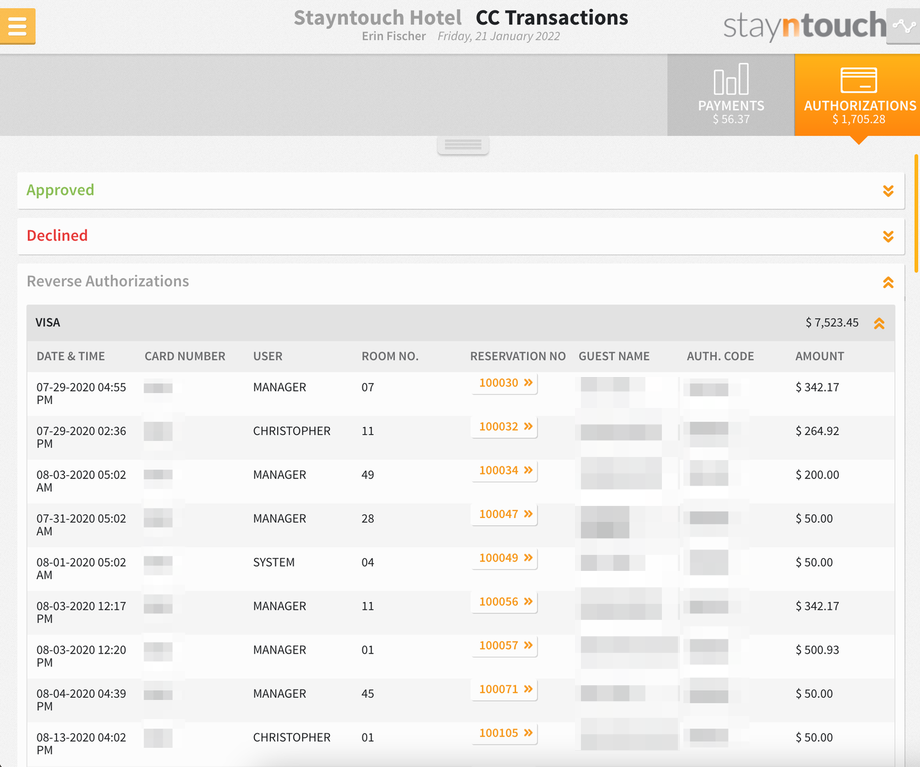Click the $ 264.92 amount

[x=817, y=431]
